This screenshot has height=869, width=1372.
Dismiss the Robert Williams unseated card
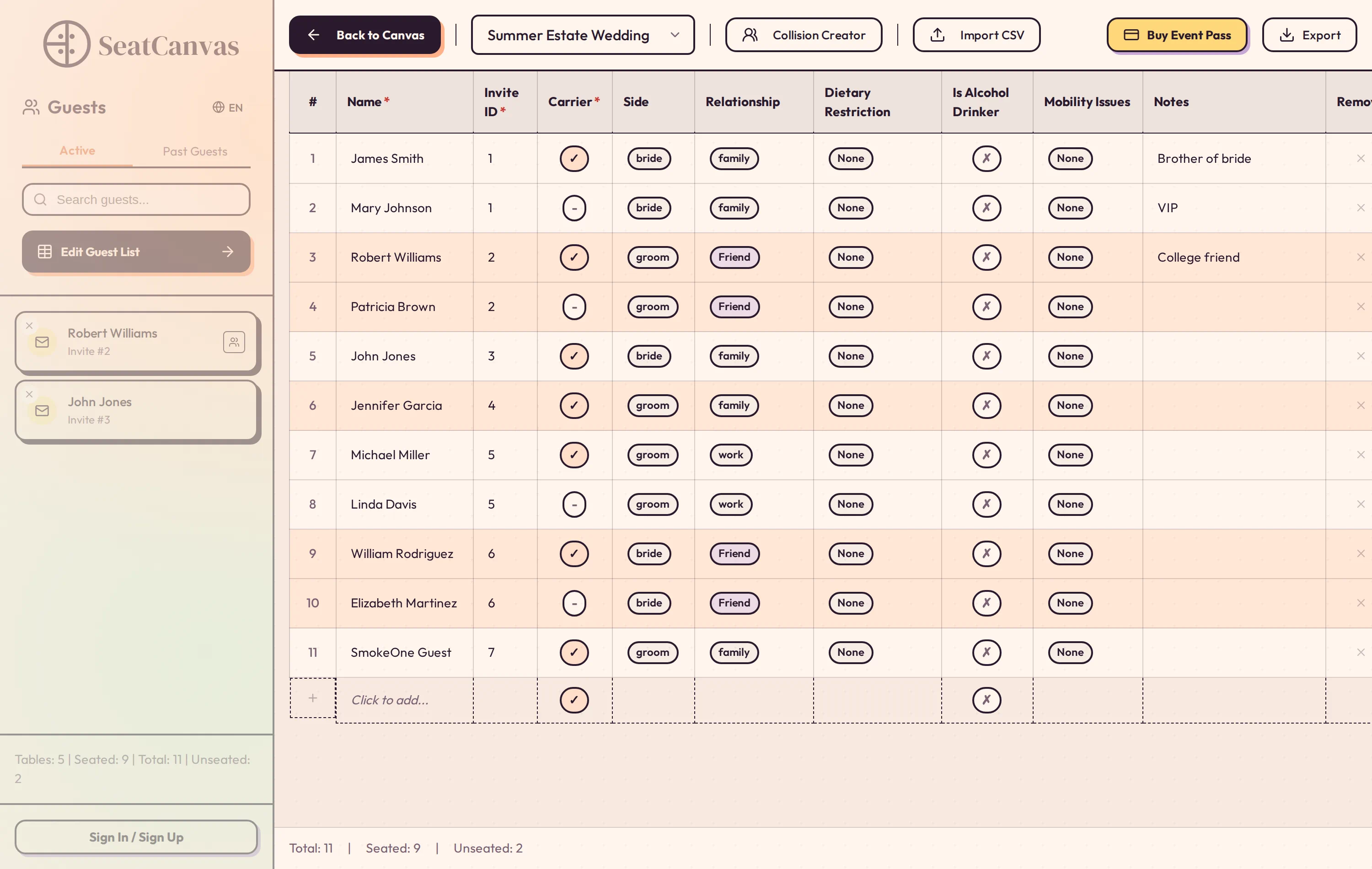30,325
